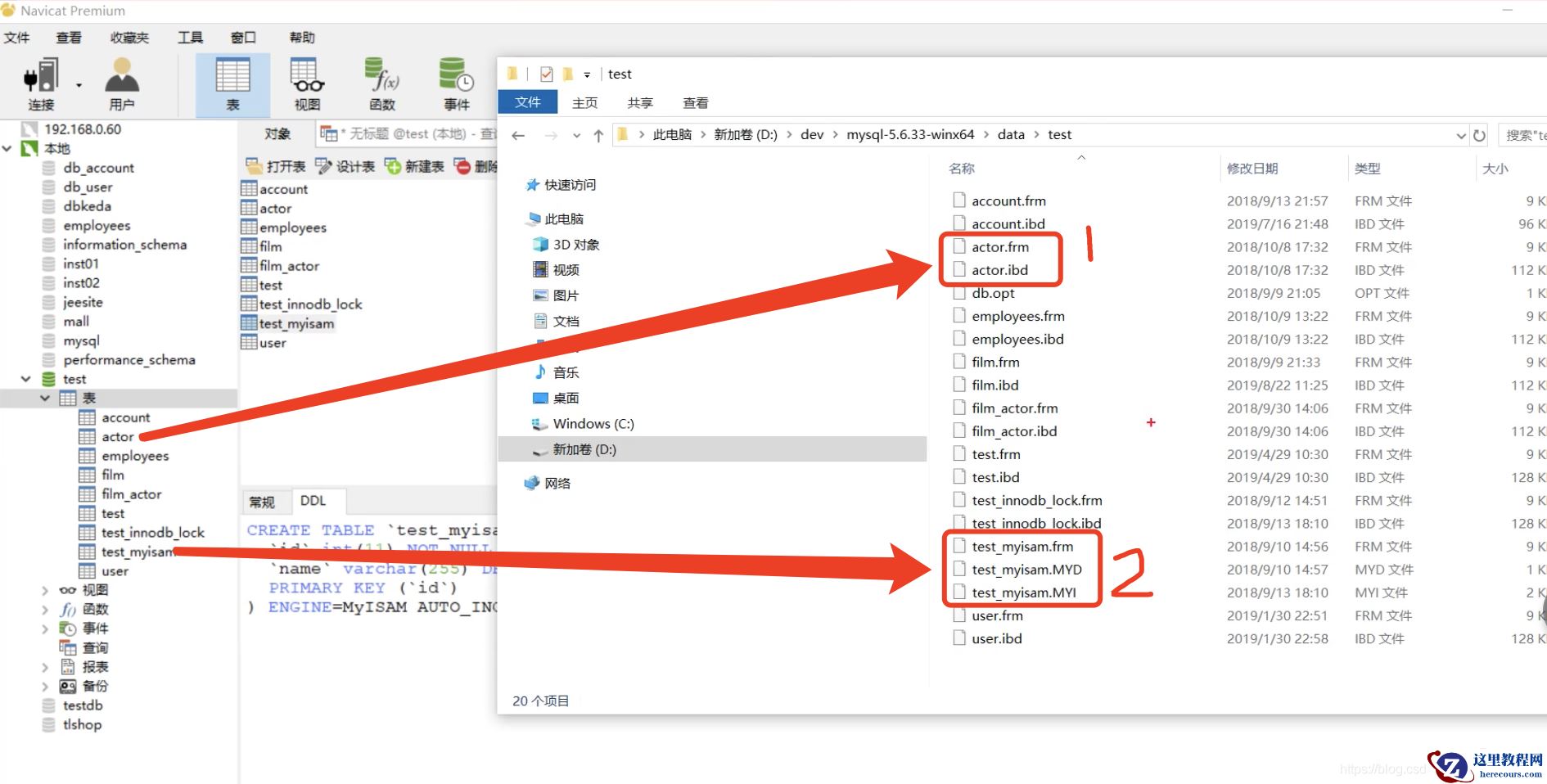
Task: Expand the 视图 views node
Action: tap(45, 590)
